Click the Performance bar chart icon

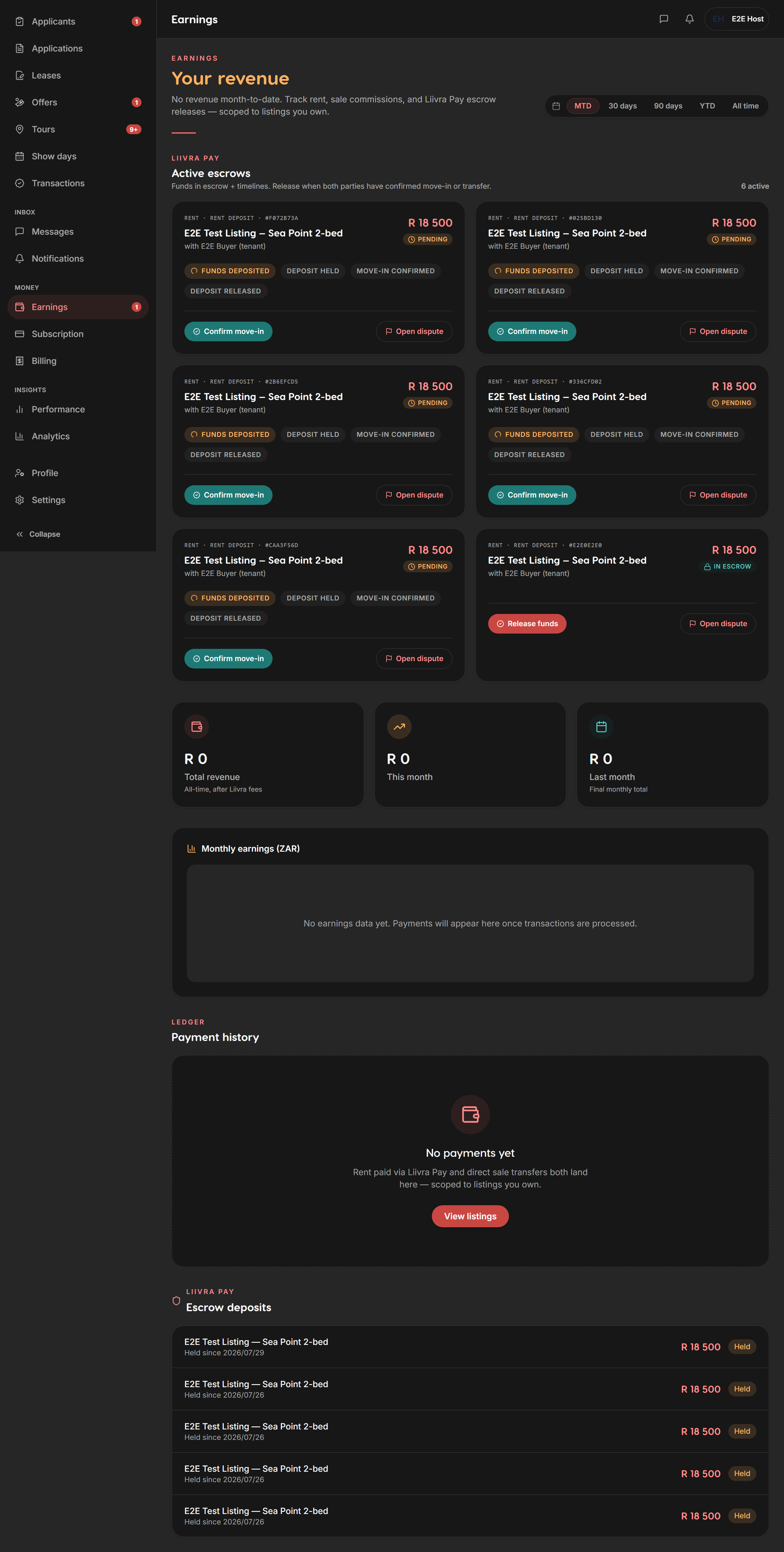(x=20, y=410)
